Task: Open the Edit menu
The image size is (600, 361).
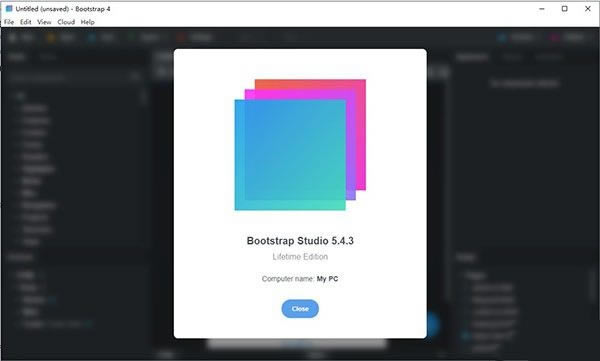Action: (26, 22)
